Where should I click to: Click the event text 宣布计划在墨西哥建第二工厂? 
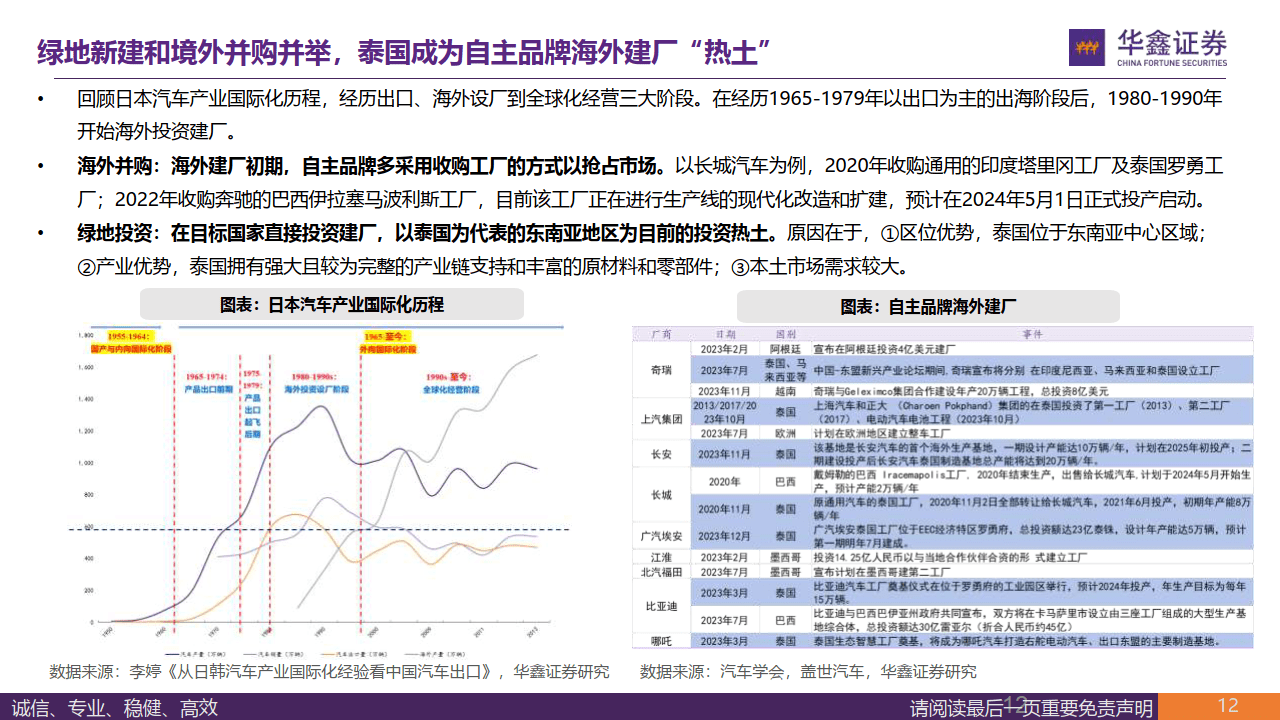point(884,573)
